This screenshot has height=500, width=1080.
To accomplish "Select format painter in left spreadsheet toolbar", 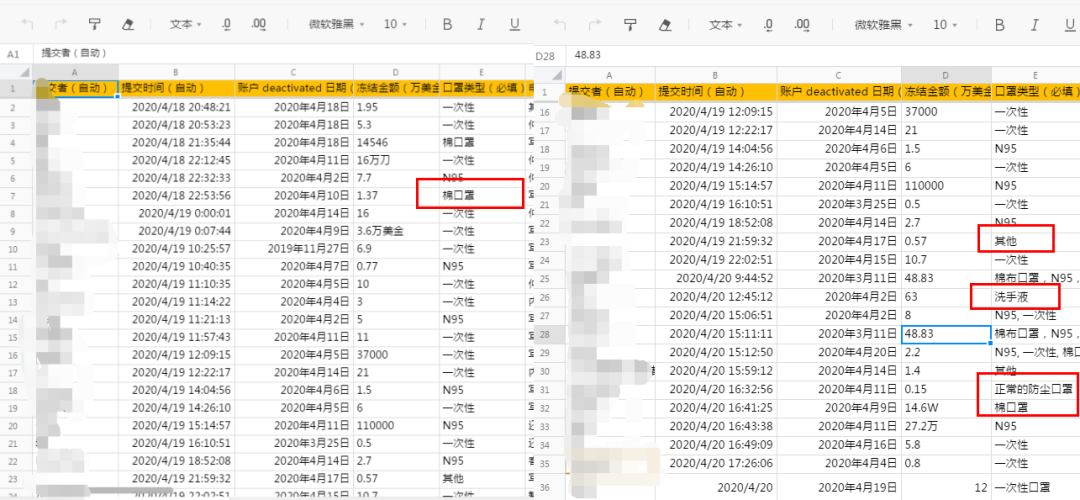I will 94,24.
